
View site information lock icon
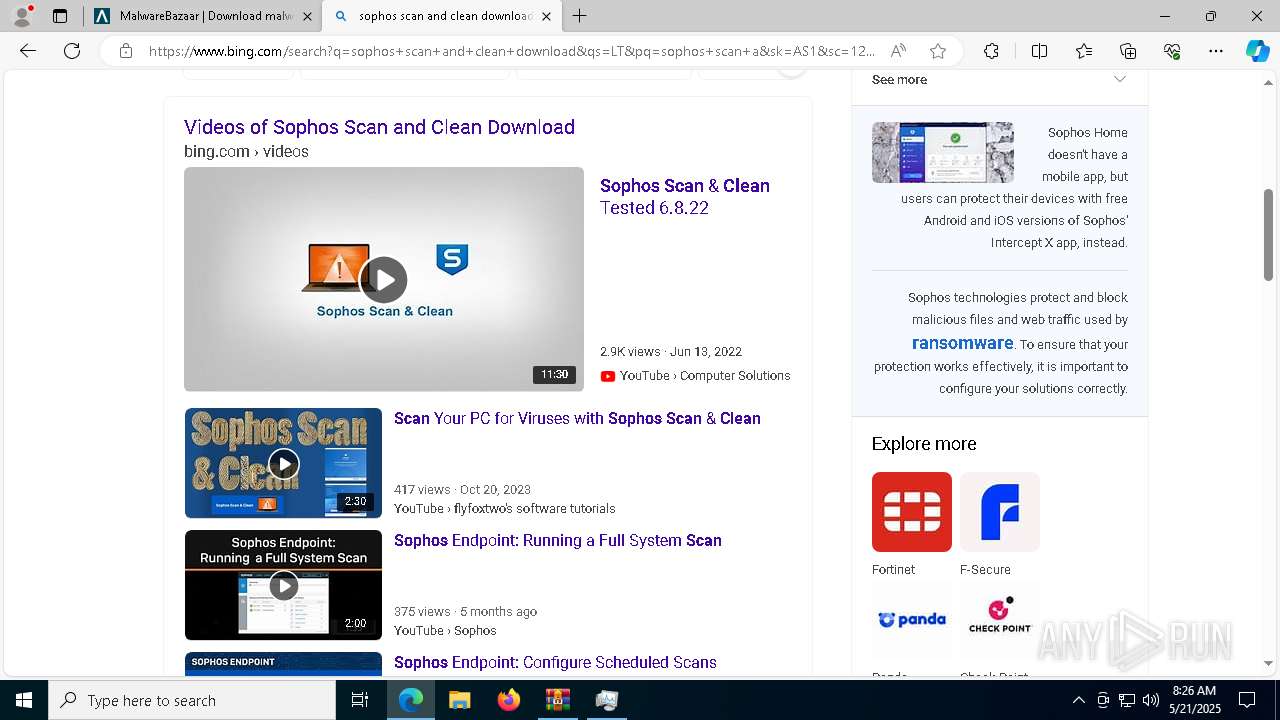126,51
